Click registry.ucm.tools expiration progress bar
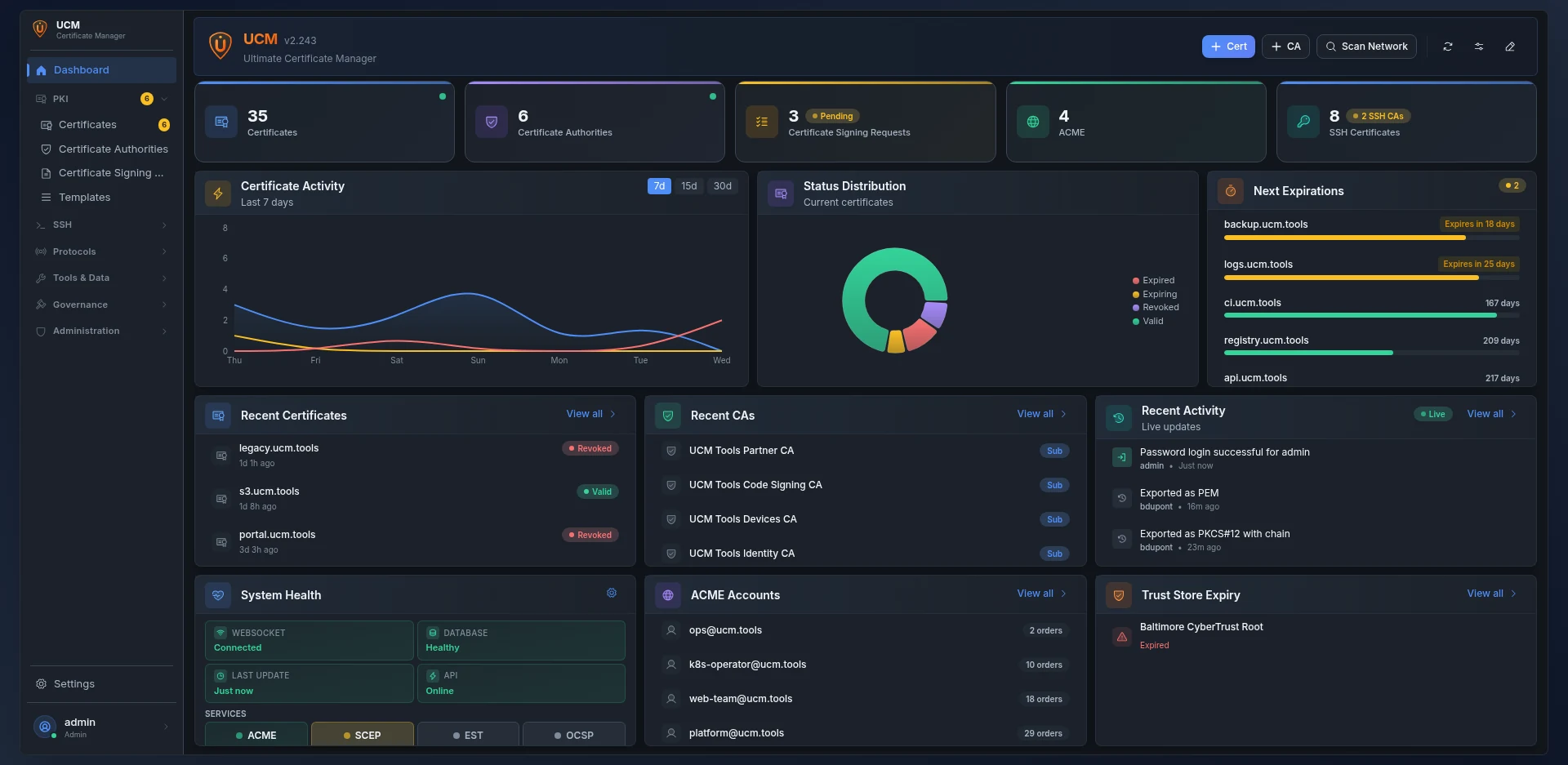Image resolution: width=1568 pixels, height=765 pixels. 1371,353
